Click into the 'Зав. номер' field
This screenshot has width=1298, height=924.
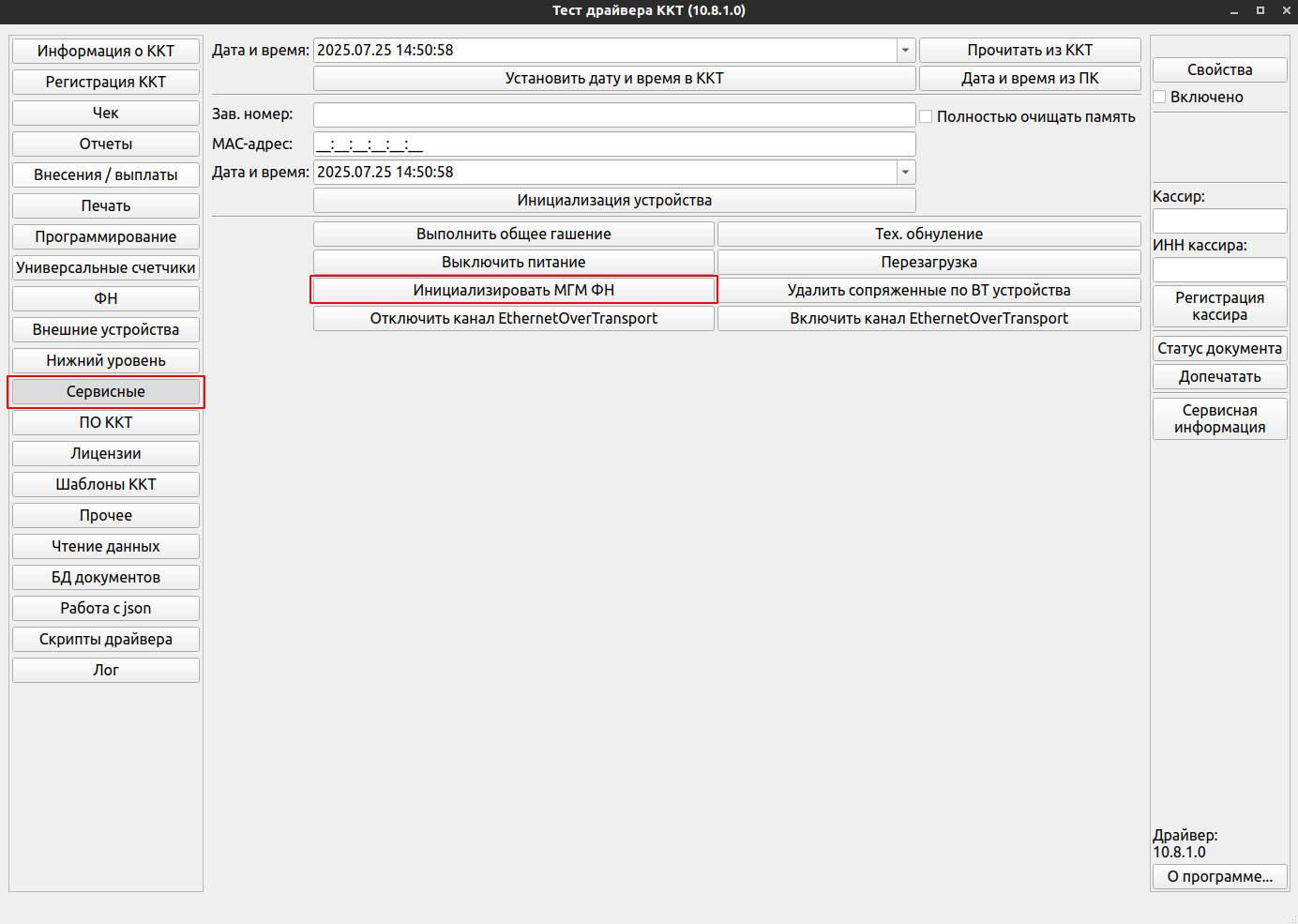614,115
